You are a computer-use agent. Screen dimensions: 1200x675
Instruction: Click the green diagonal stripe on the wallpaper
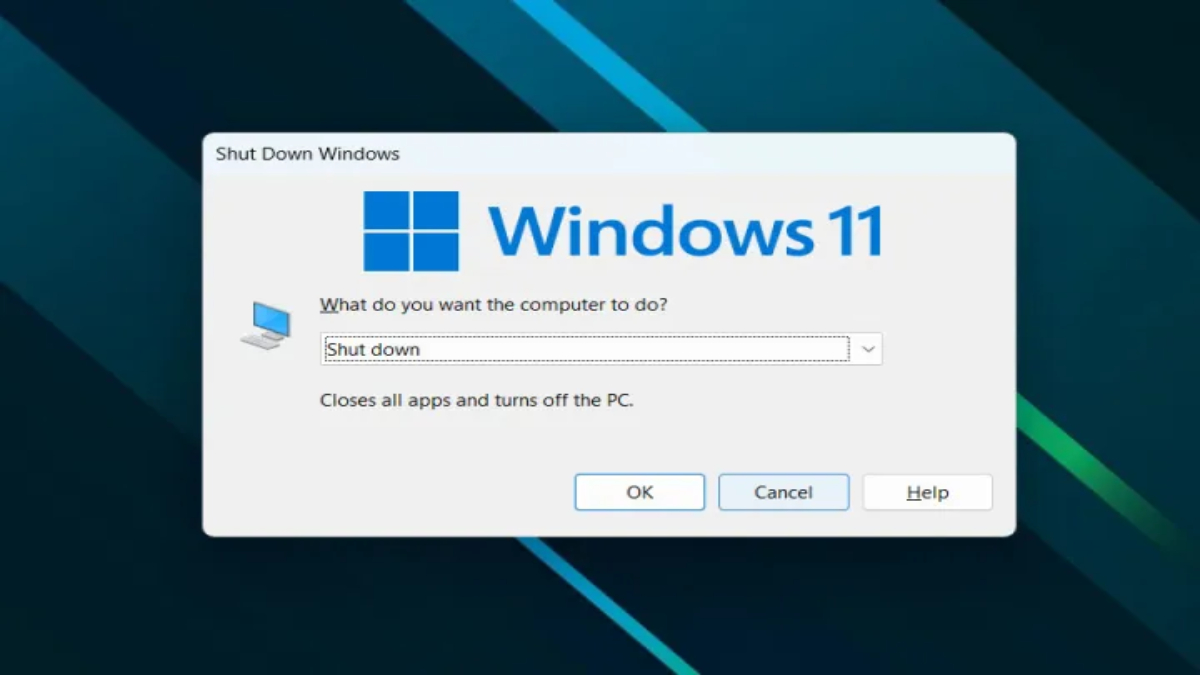[x=1100, y=468]
